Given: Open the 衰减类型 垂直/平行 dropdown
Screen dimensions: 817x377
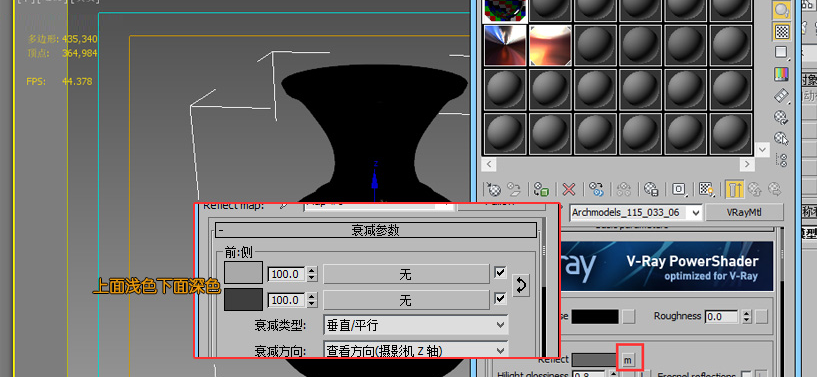Looking at the screenshot, I should (x=416, y=325).
